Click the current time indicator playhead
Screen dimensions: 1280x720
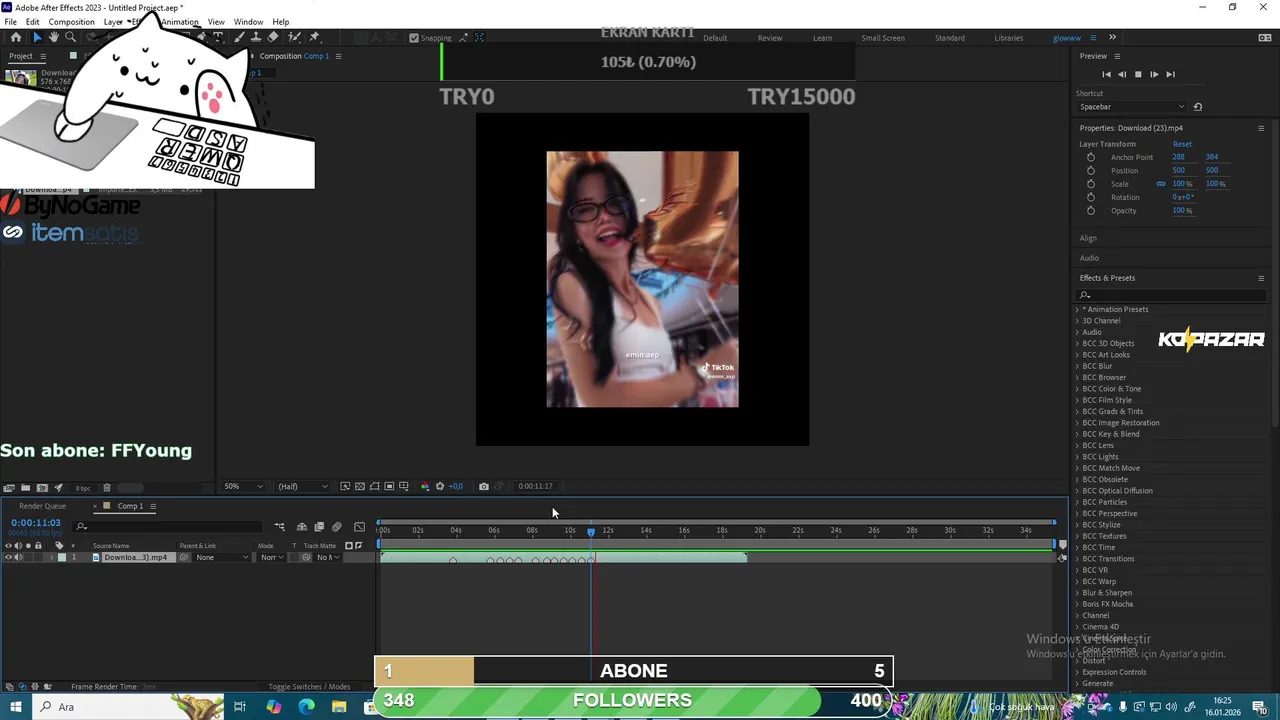coord(591,532)
